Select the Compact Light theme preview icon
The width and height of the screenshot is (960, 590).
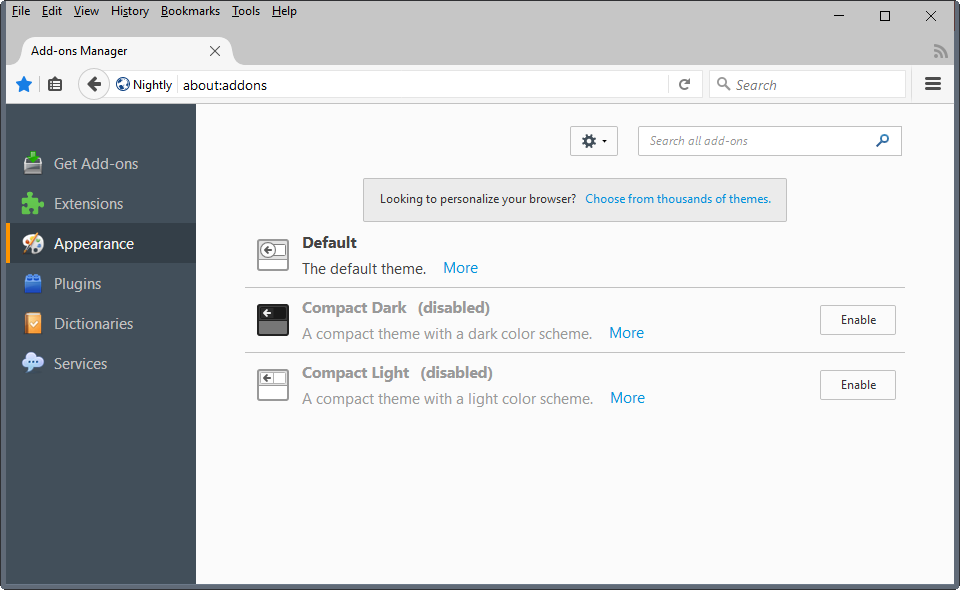point(273,385)
